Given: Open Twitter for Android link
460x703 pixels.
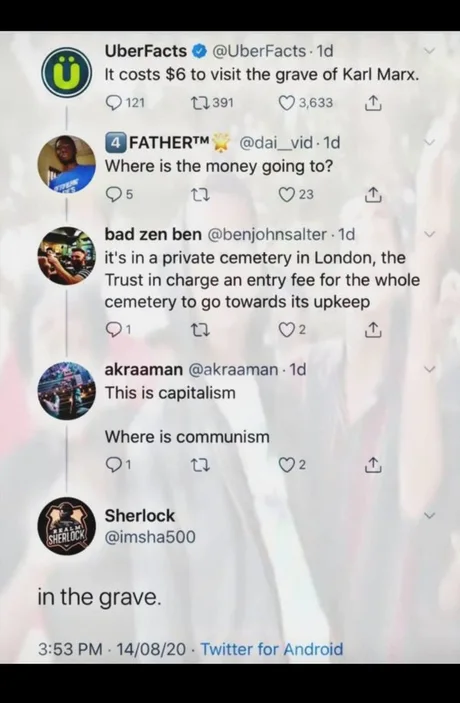Looking at the screenshot, I should (x=272, y=649).
